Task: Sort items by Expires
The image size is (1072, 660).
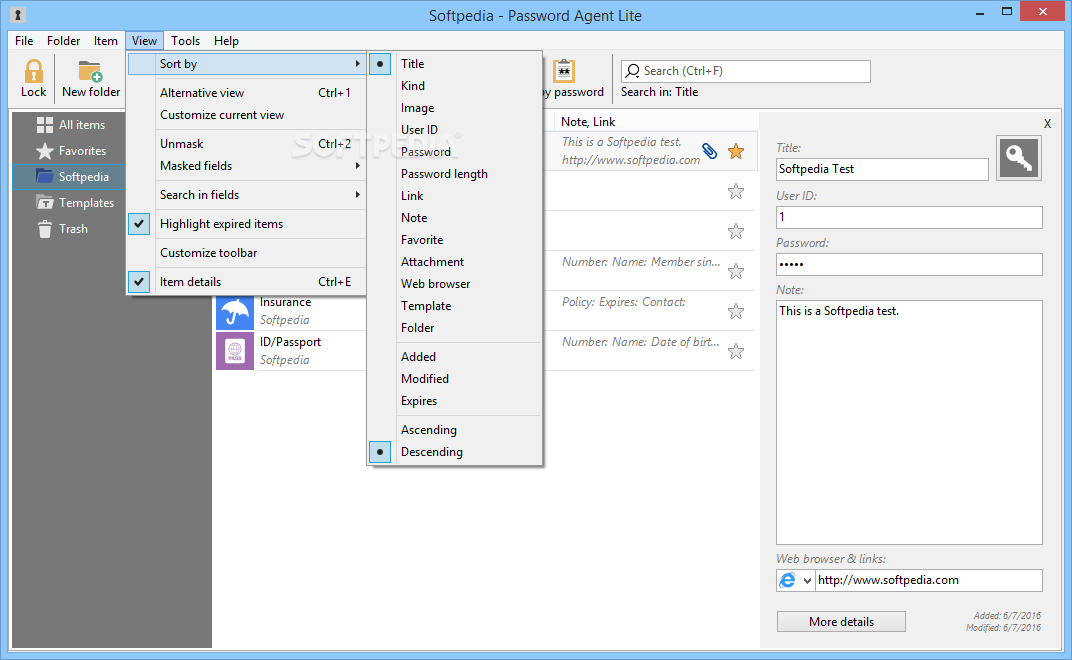Action: [455, 401]
